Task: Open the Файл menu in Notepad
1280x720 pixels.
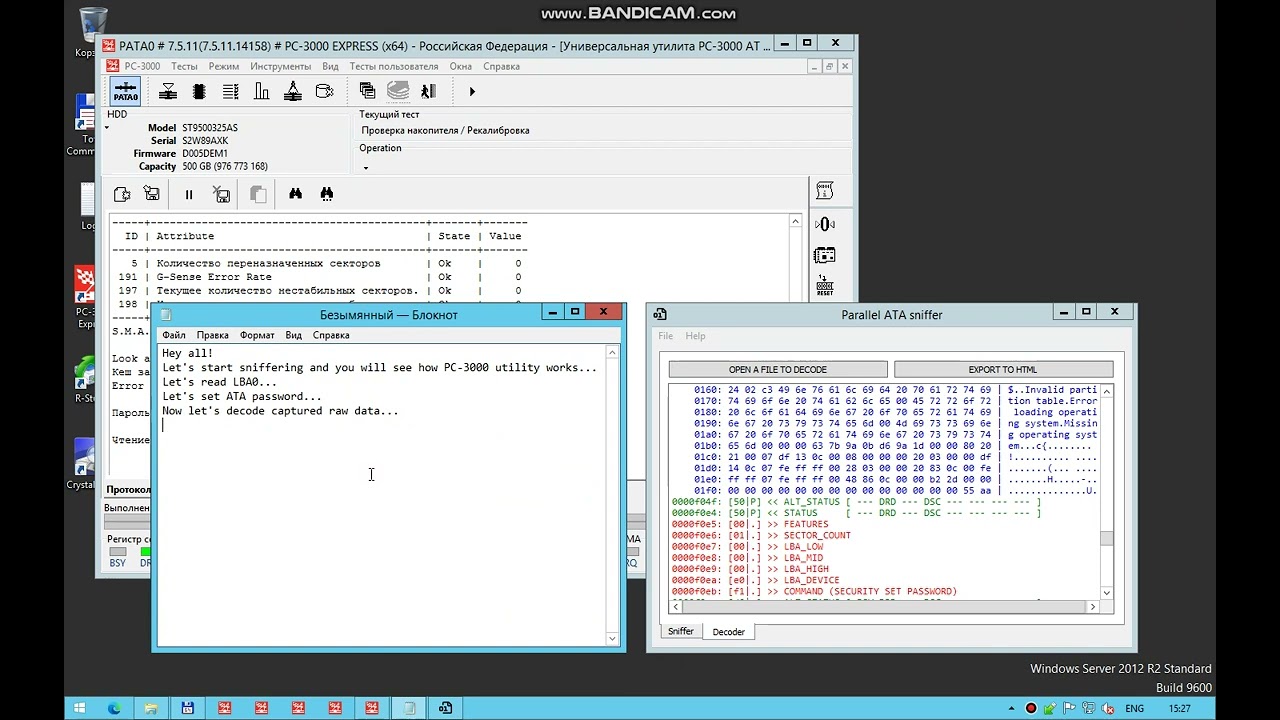Action: coord(174,335)
